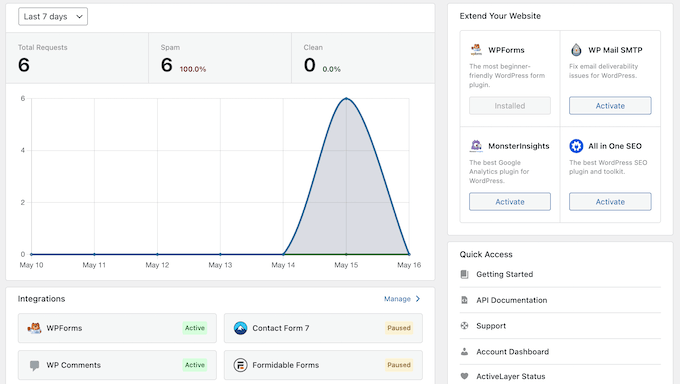Click the Active badge on WPForms

coord(195,328)
